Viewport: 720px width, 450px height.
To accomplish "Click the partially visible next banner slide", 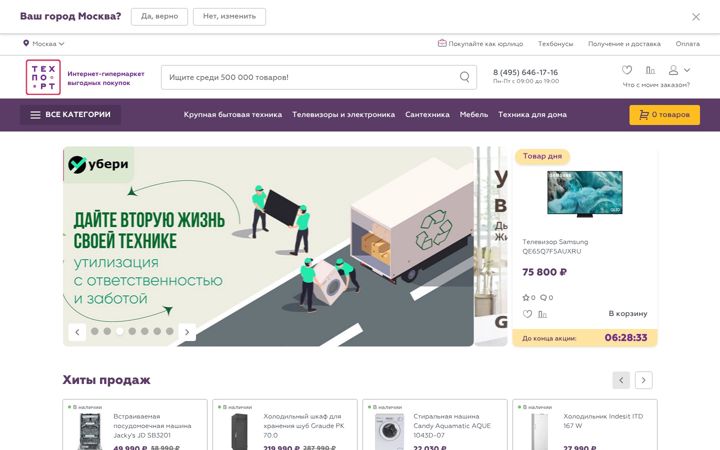I will 491,246.
